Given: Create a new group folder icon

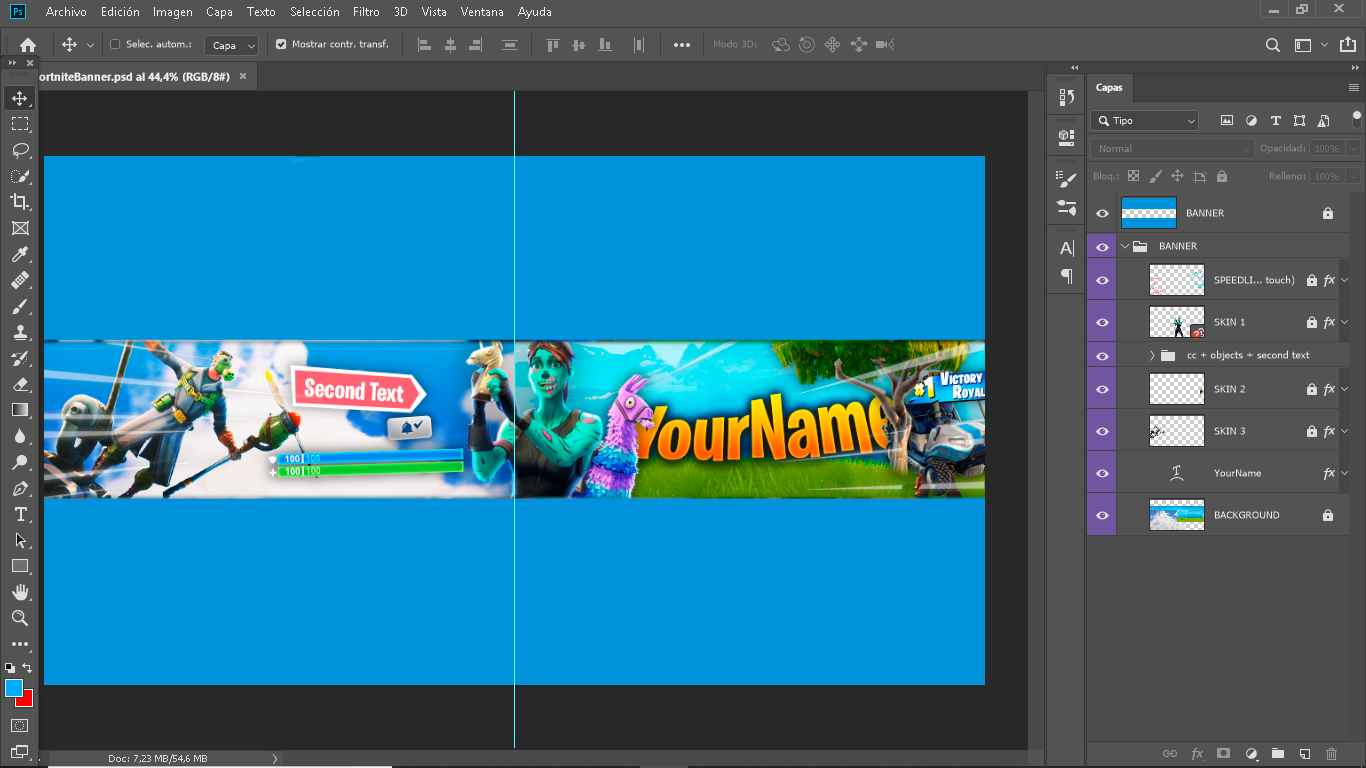Looking at the screenshot, I should [x=1277, y=753].
